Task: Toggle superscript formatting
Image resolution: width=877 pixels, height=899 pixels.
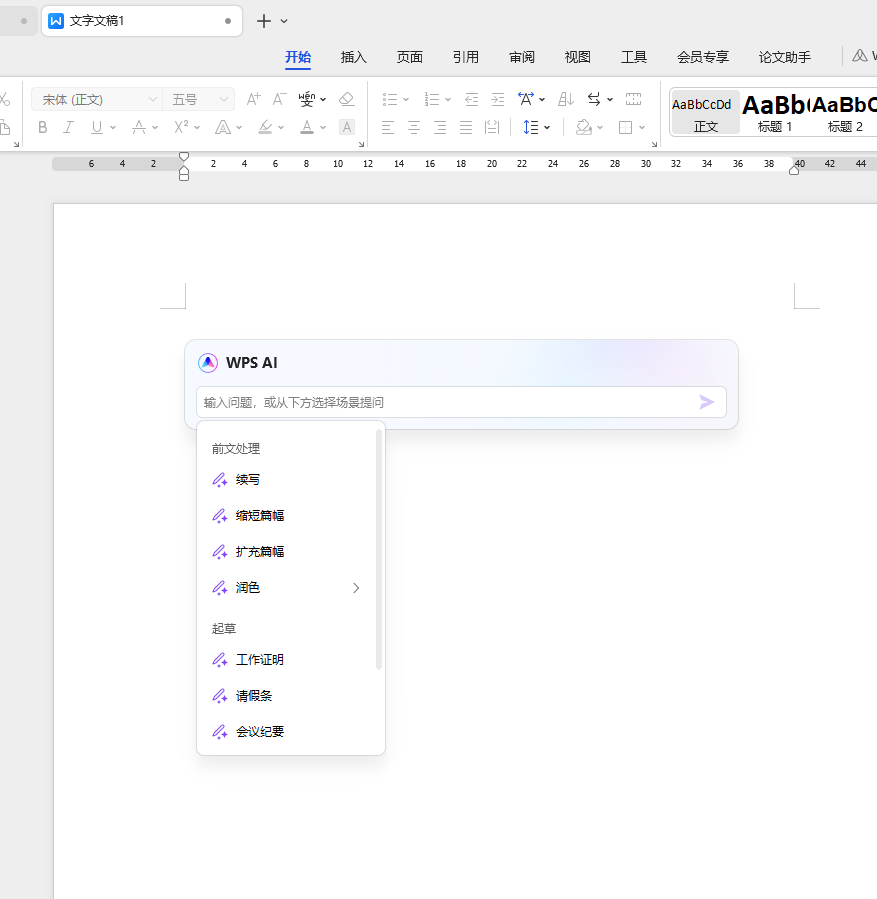Action: pyautogui.click(x=181, y=127)
